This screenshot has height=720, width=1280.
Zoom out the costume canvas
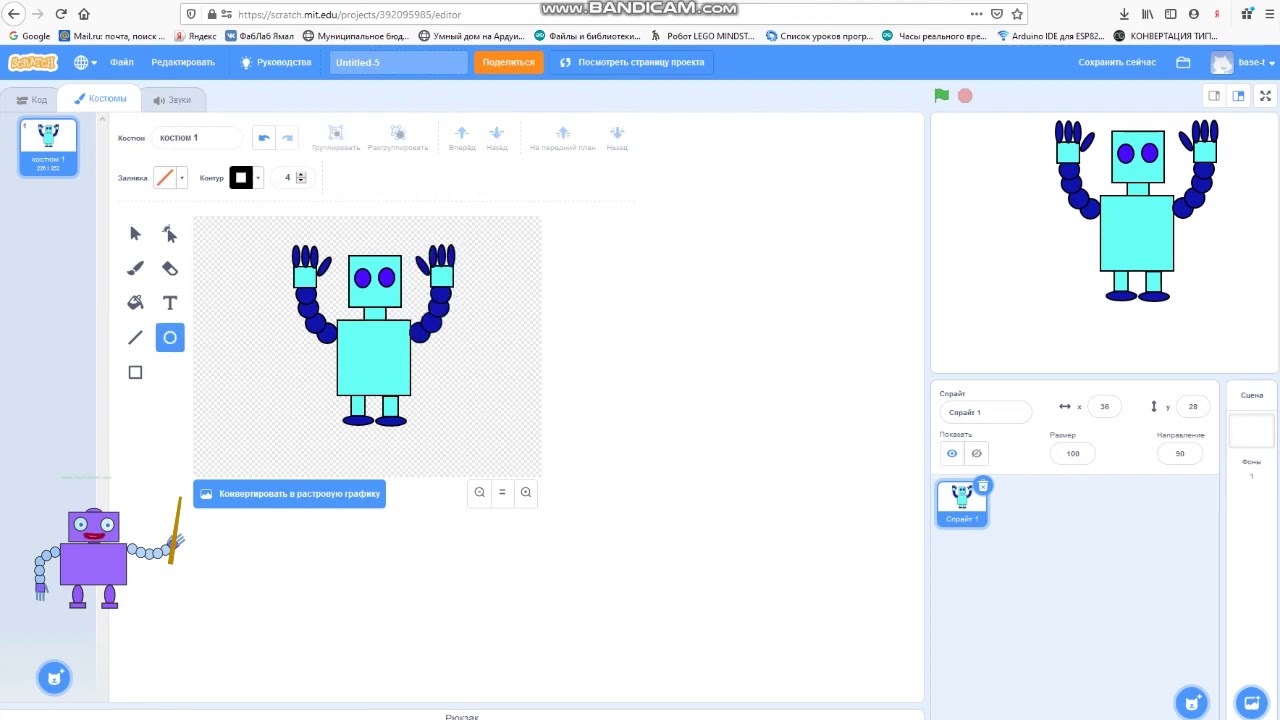tap(479, 492)
